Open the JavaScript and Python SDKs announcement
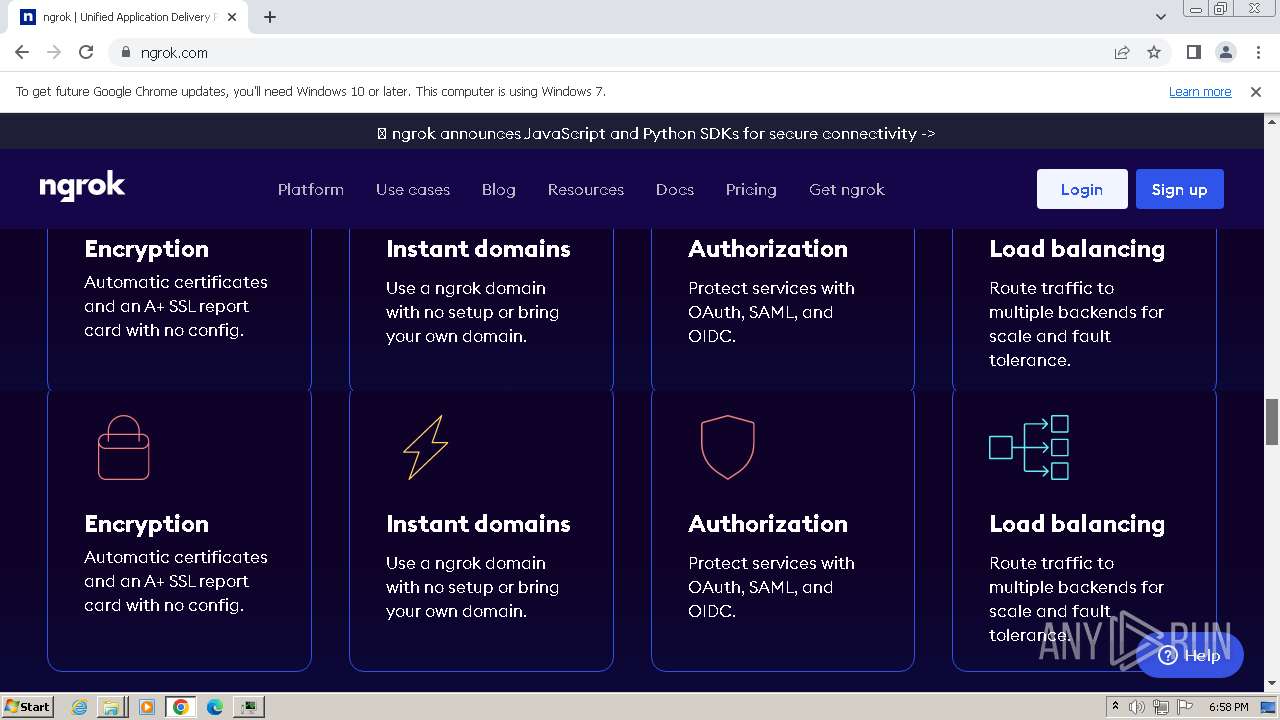Viewport: 1280px width, 720px height. point(656,133)
